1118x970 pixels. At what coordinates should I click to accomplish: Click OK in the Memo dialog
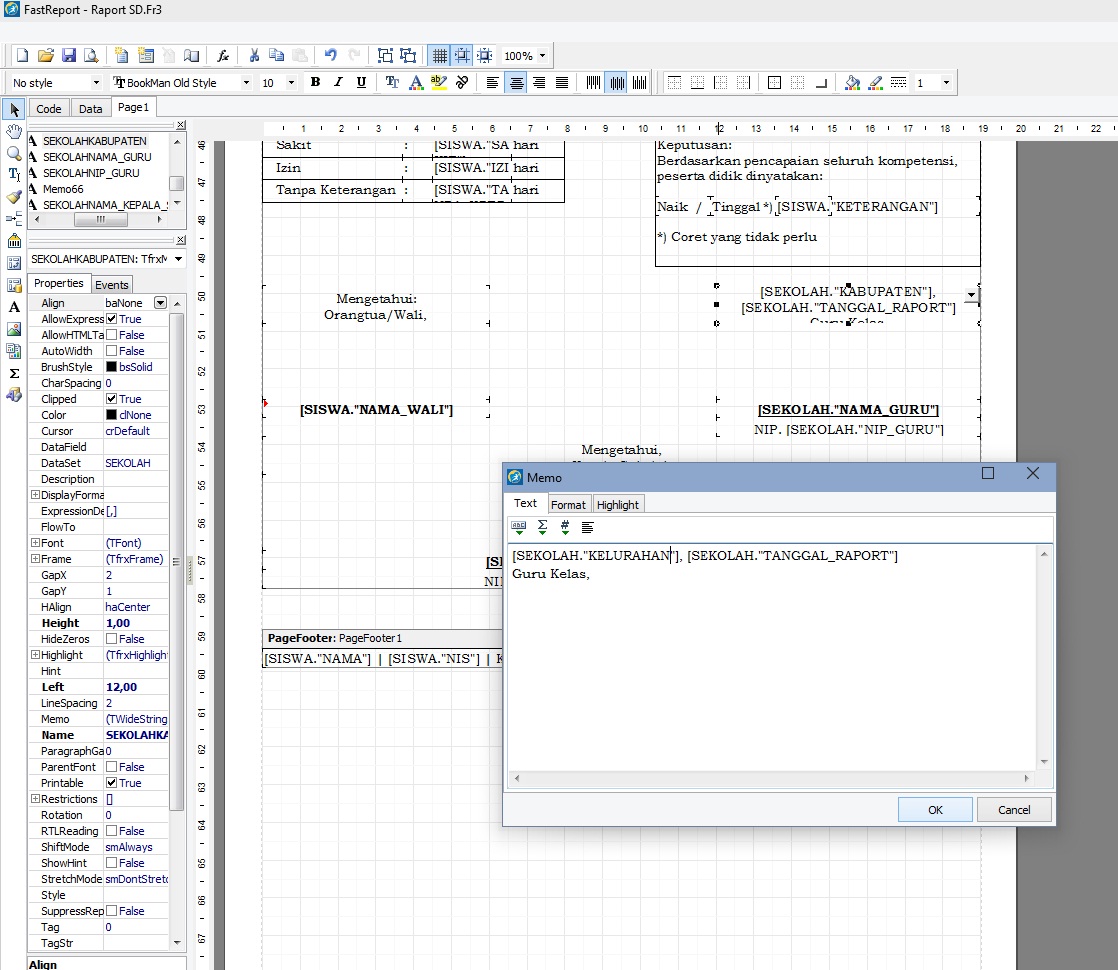point(934,810)
